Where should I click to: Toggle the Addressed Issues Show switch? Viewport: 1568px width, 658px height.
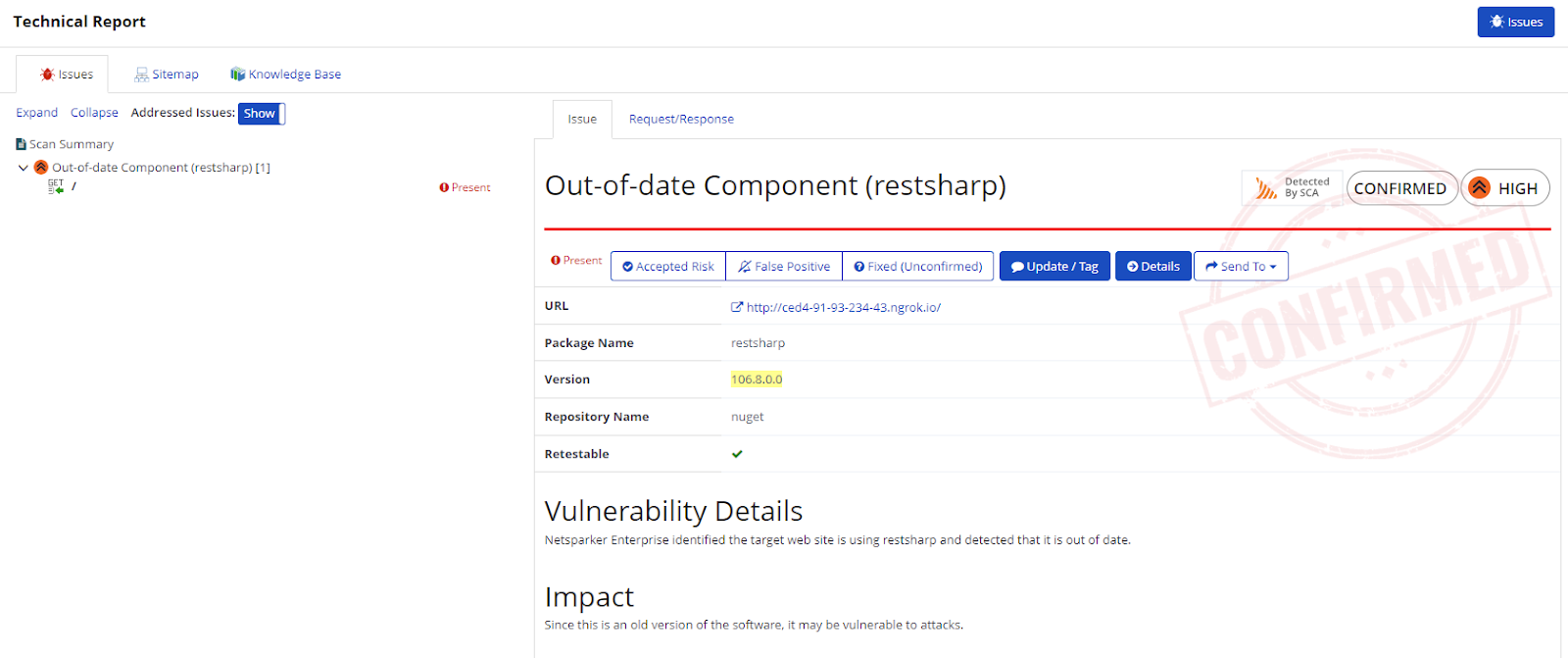tap(261, 114)
